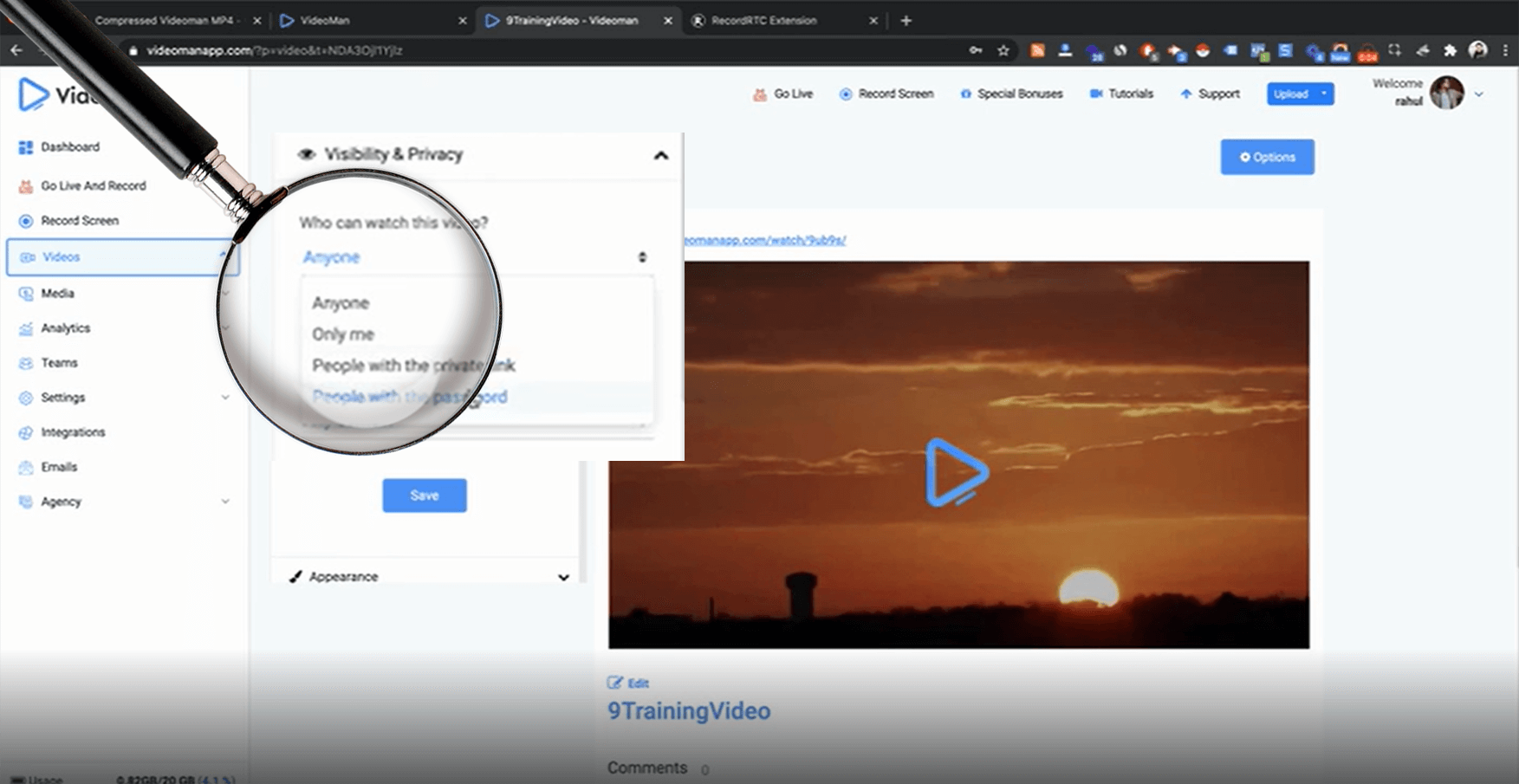Click the Support arrow icon
The width and height of the screenshot is (1519, 784).
[x=1186, y=94]
